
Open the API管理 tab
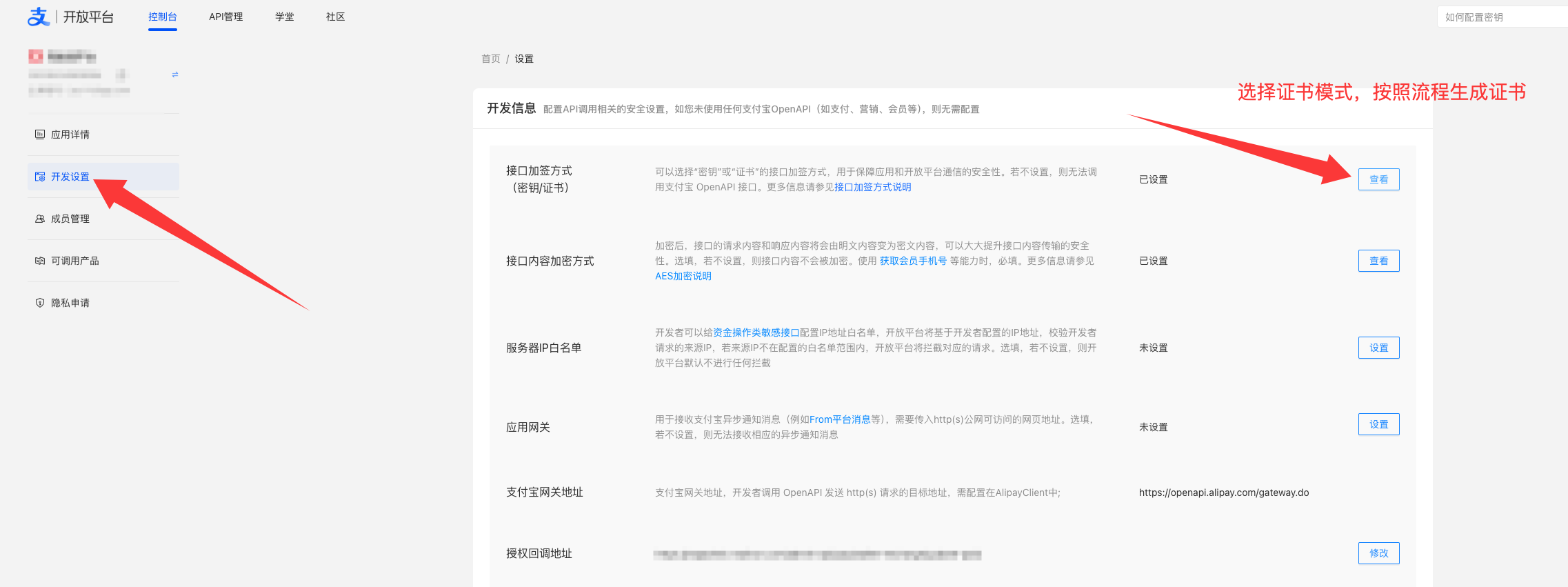226,17
